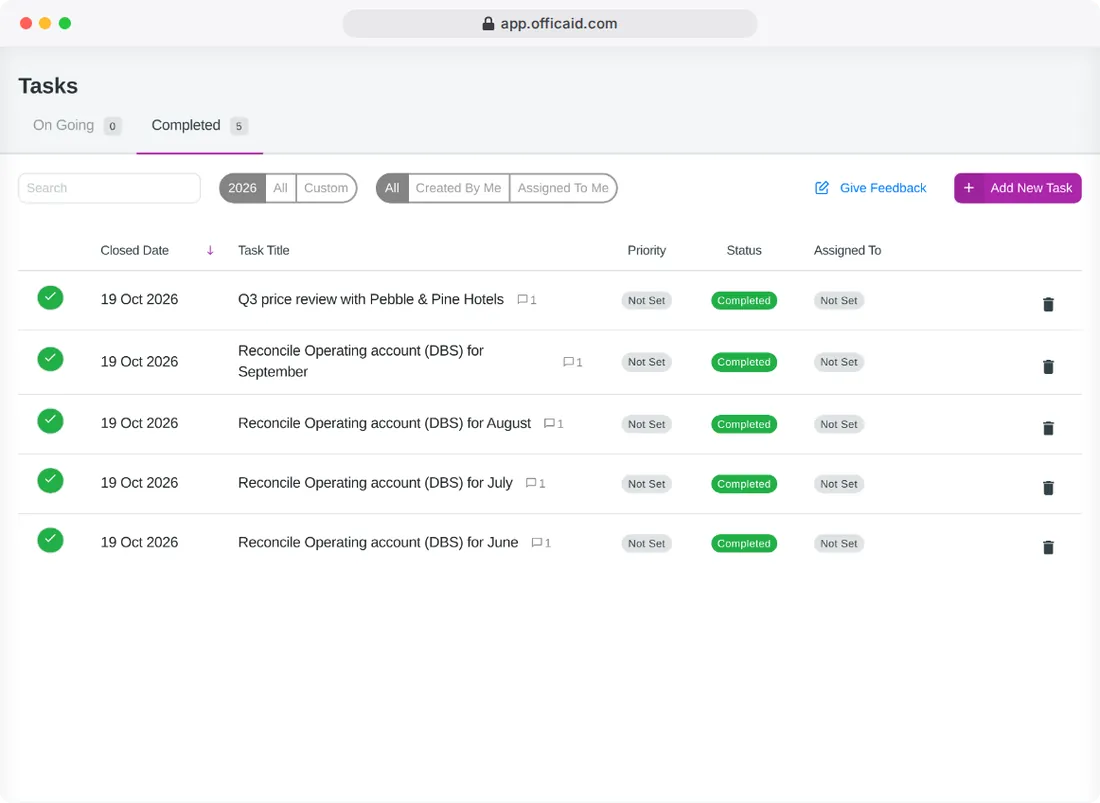Toggle completion check for the September reconcile task
This screenshot has width=1100, height=803.
pyautogui.click(x=51, y=359)
